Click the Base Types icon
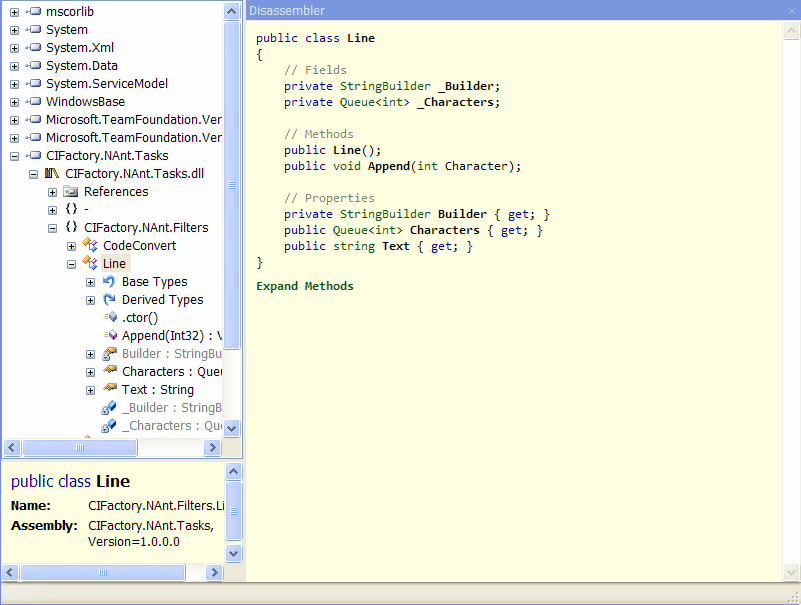 pyautogui.click(x=109, y=282)
